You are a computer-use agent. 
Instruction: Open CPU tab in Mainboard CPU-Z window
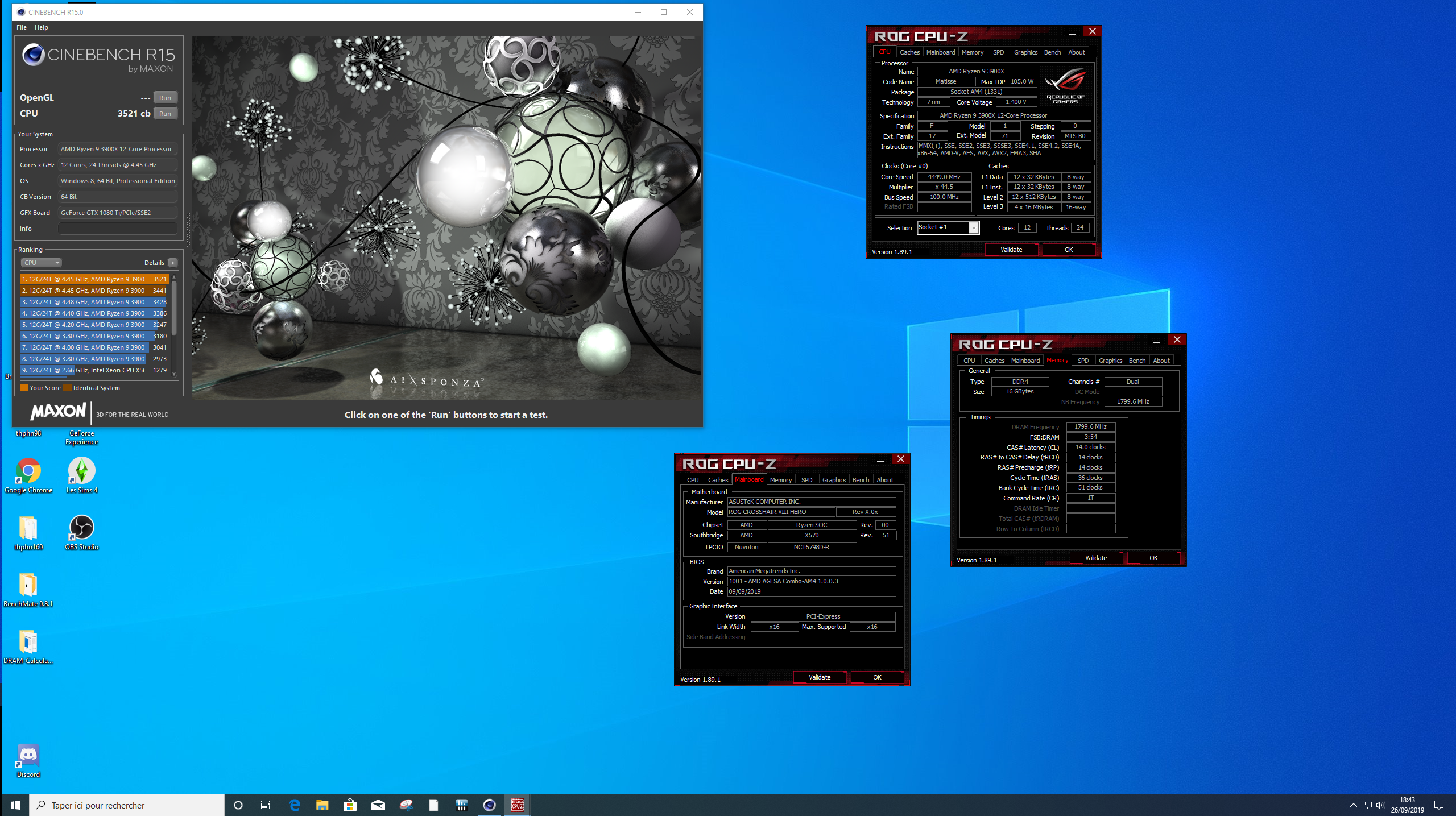(x=693, y=480)
